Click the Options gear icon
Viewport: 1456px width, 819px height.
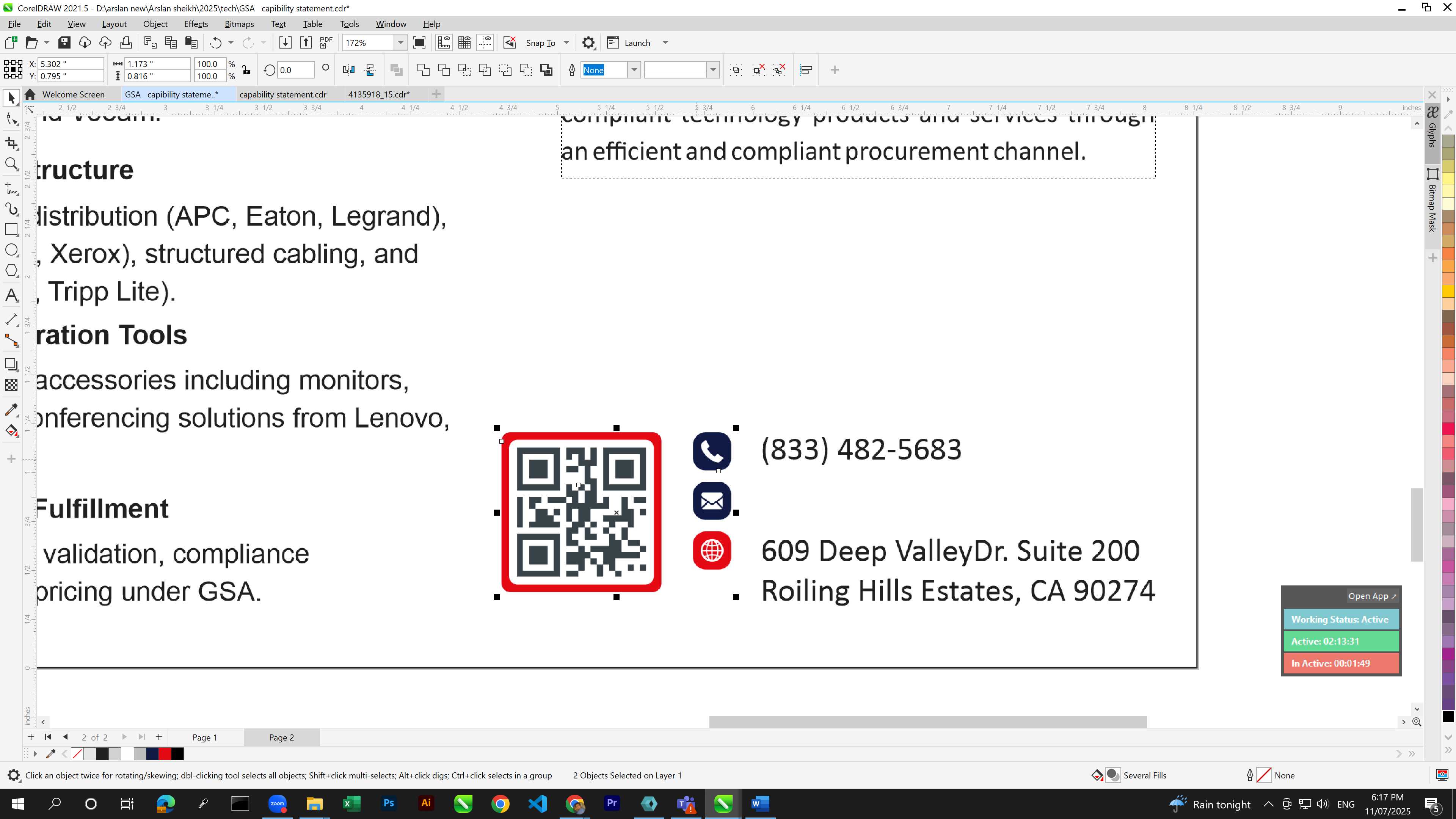click(x=588, y=42)
